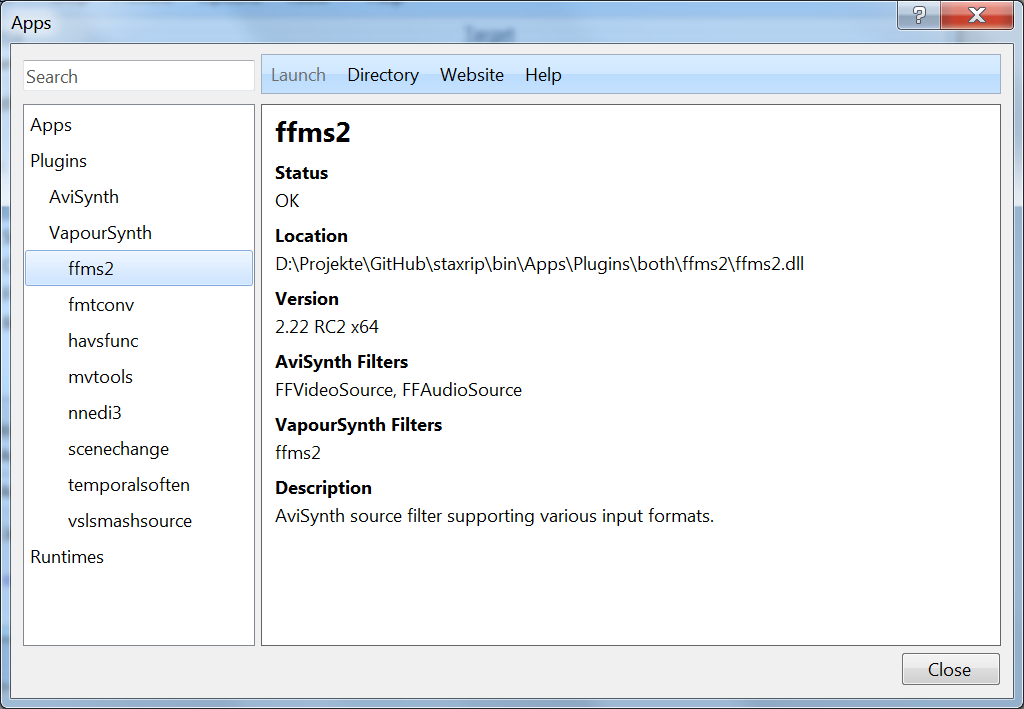This screenshot has height=709, width=1024.
Task: Close the Apps dialog with red X
Action: [x=976, y=15]
